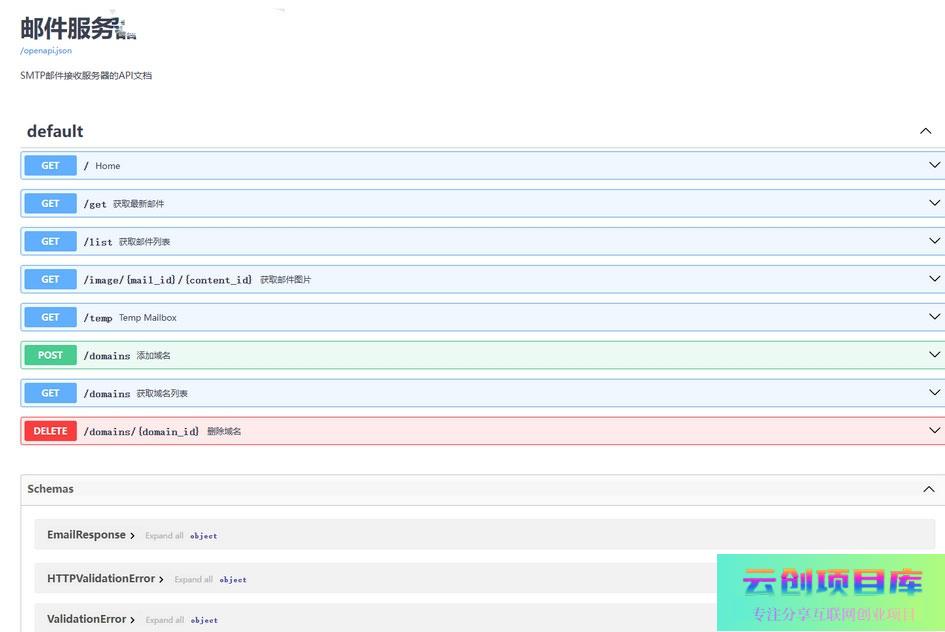The width and height of the screenshot is (945, 632).
Task: Click Expand all next to HTTPValidationError
Action: click(193, 580)
